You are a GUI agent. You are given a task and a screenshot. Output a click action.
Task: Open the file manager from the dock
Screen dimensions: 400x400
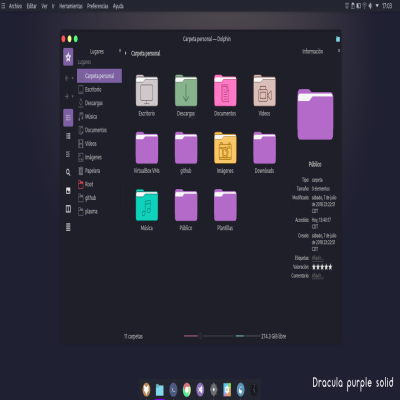160,389
